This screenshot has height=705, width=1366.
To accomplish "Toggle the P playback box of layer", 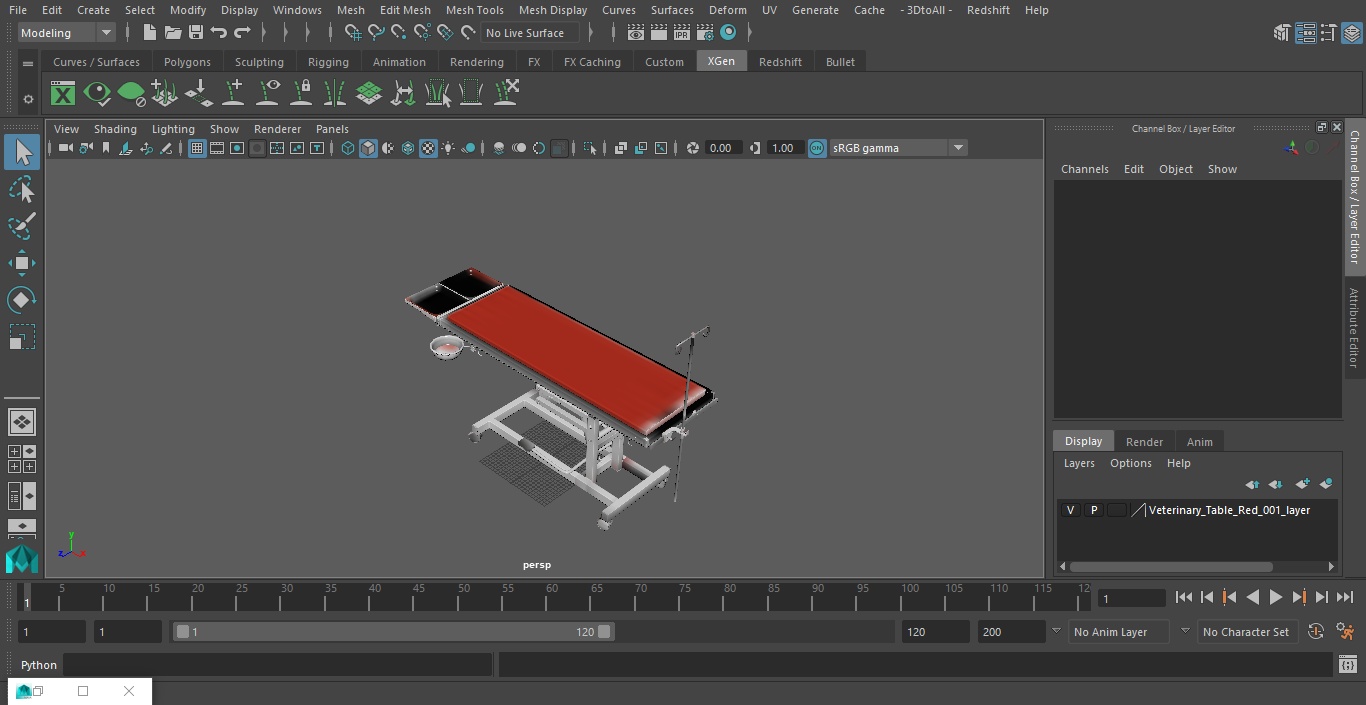I will pyautogui.click(x=1093, y=510).
